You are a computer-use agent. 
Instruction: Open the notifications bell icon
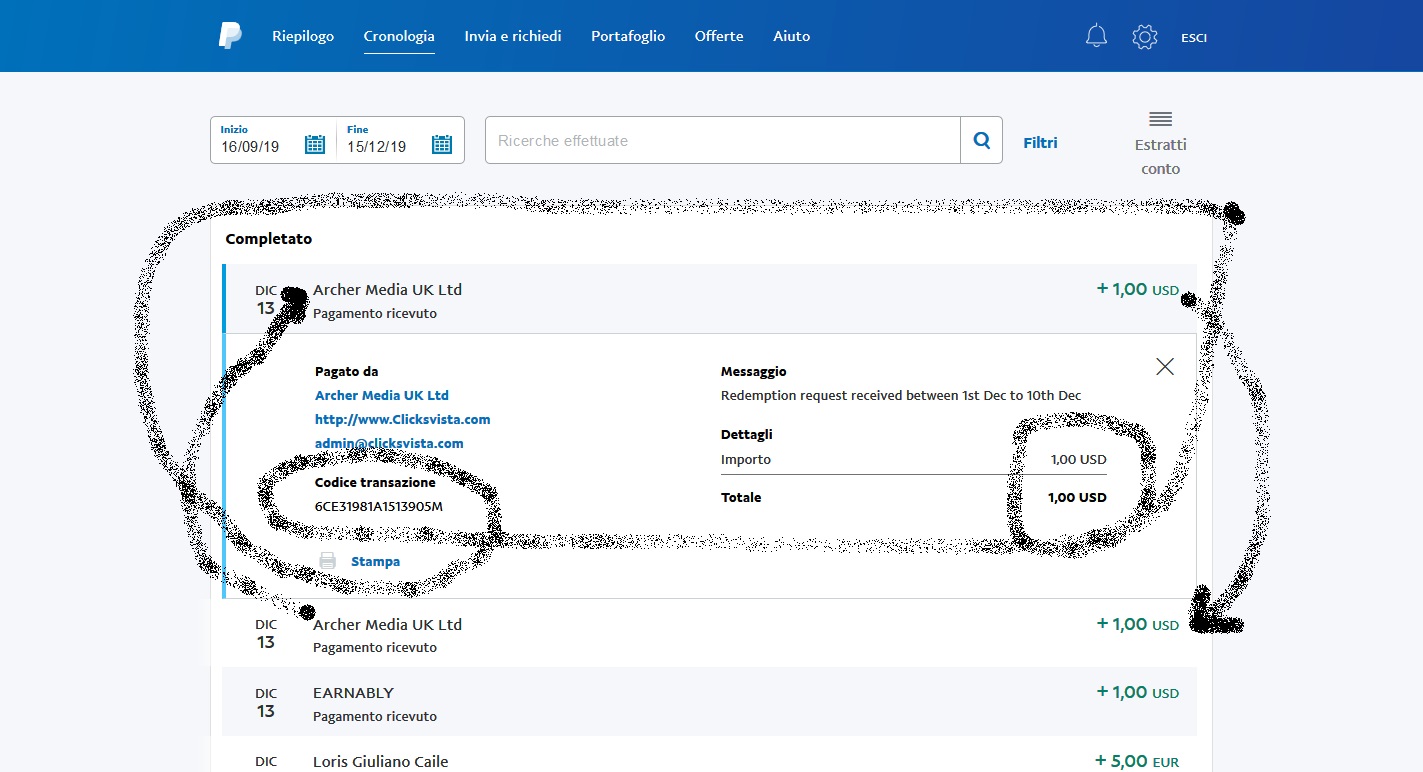click(x=1096, y=37)
